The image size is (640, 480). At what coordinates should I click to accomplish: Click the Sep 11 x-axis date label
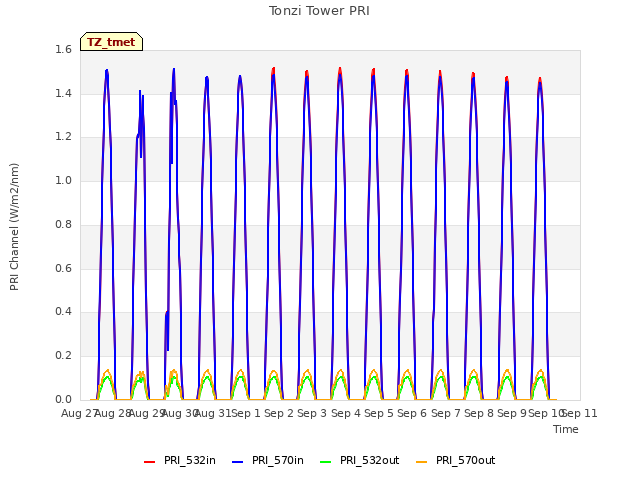(580, 413)
